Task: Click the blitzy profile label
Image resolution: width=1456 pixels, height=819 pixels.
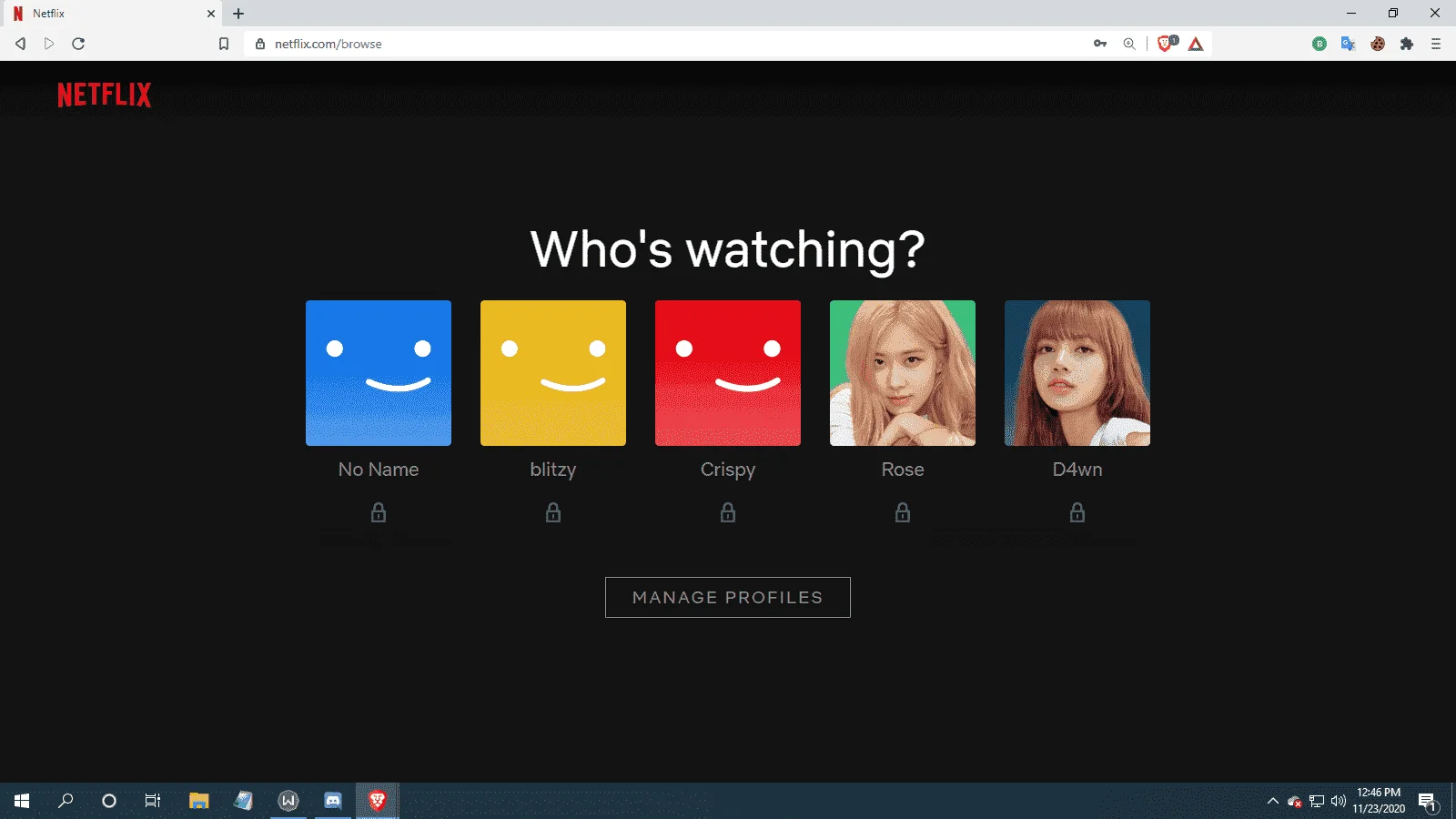Action: pos(553,470)
